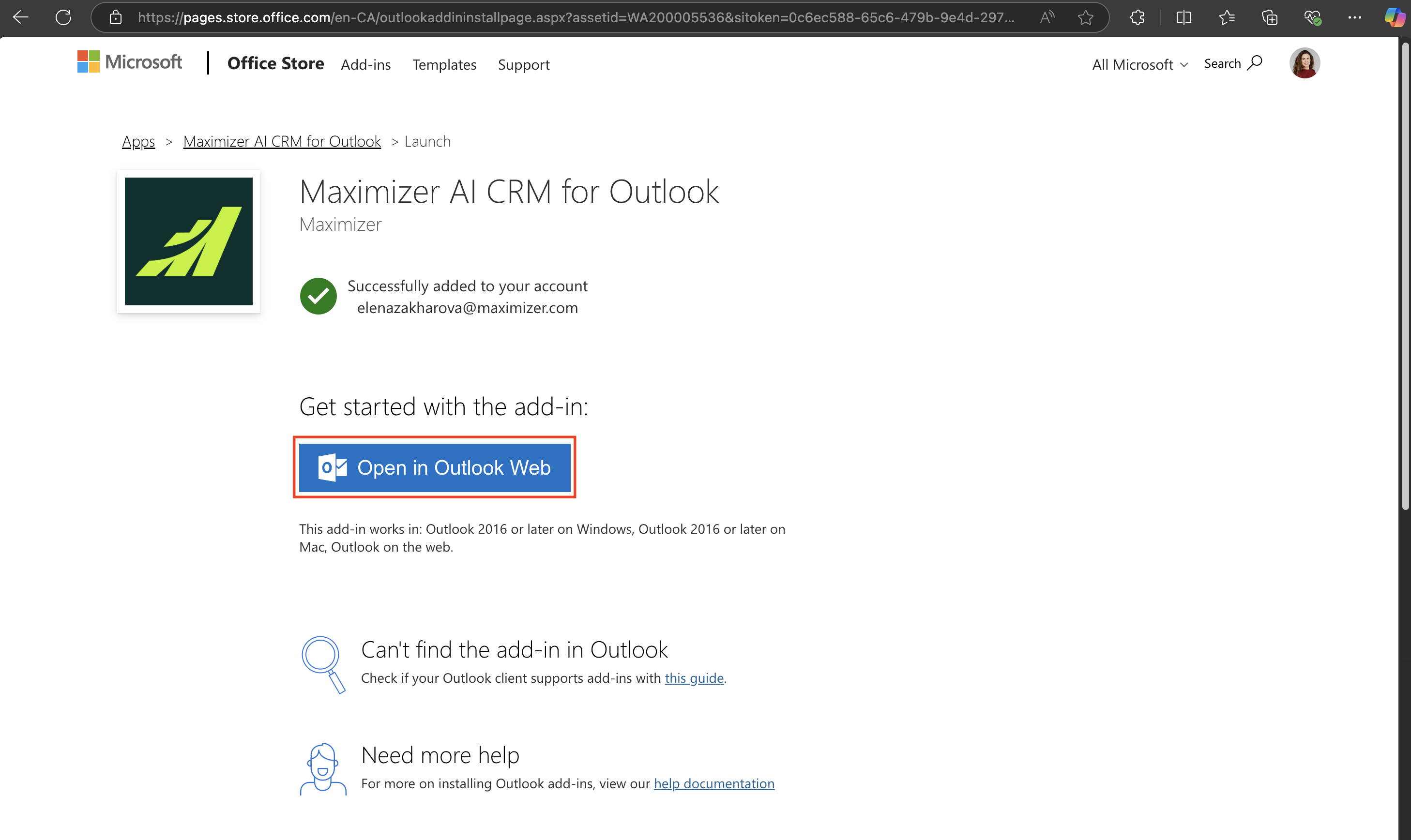Click the 'Can't find the add-in in Outlook' heading
1411x840 pixels.
pos(515,650)
